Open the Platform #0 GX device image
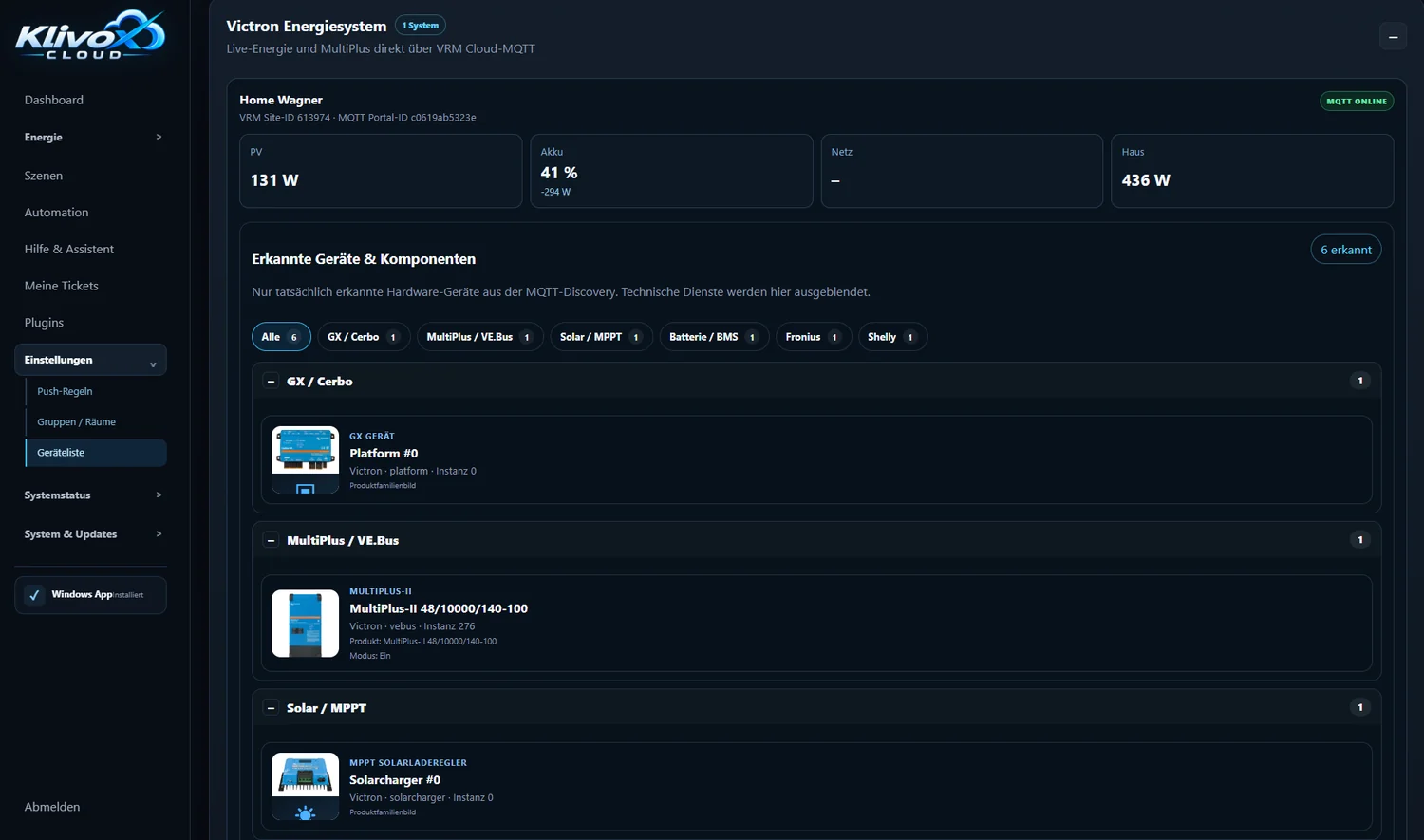 click(305, 459)
